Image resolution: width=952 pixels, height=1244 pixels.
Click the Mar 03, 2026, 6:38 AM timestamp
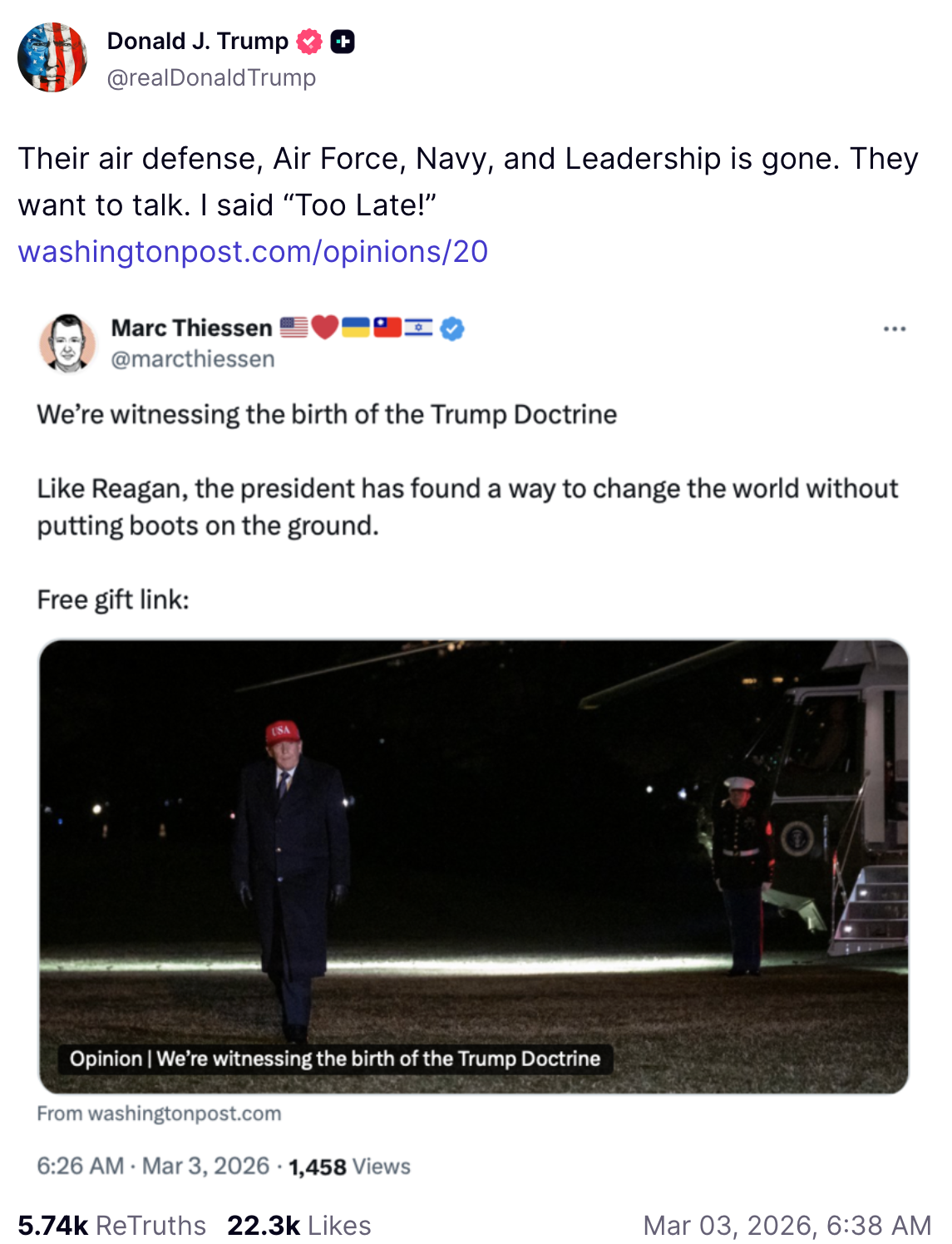[x=787, y=1225]
